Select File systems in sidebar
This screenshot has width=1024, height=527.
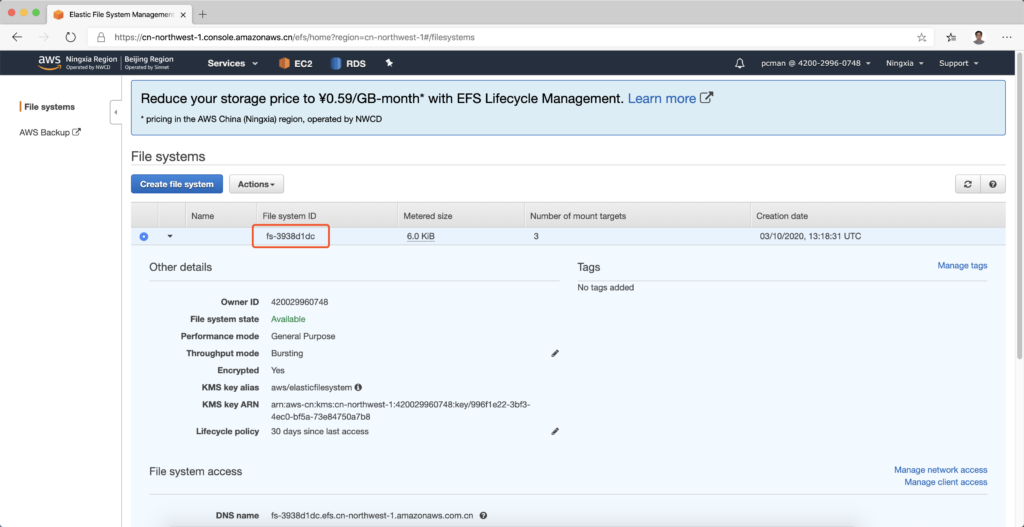coord(49,107)
